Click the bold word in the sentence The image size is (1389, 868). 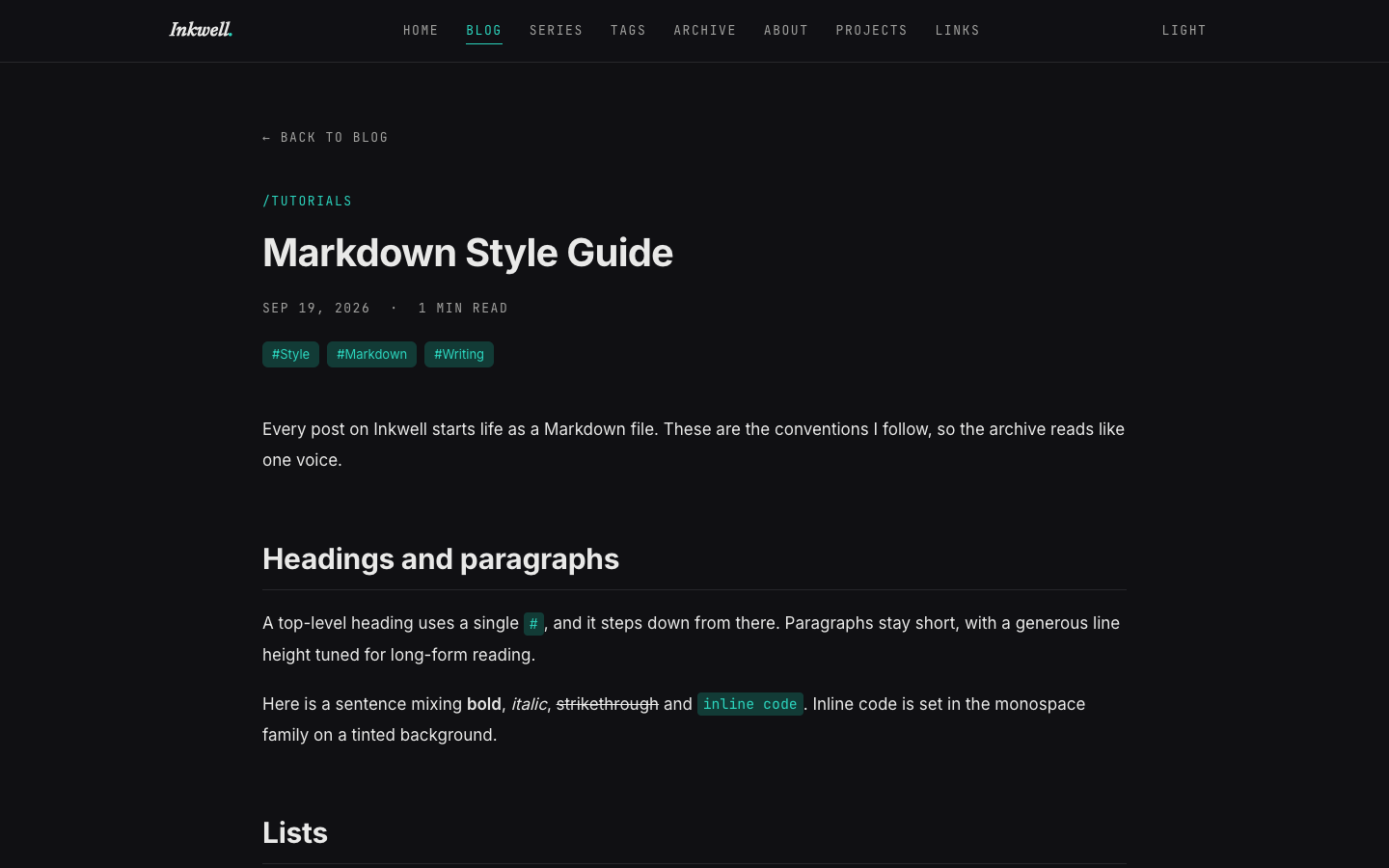click(x=484, y=704)
